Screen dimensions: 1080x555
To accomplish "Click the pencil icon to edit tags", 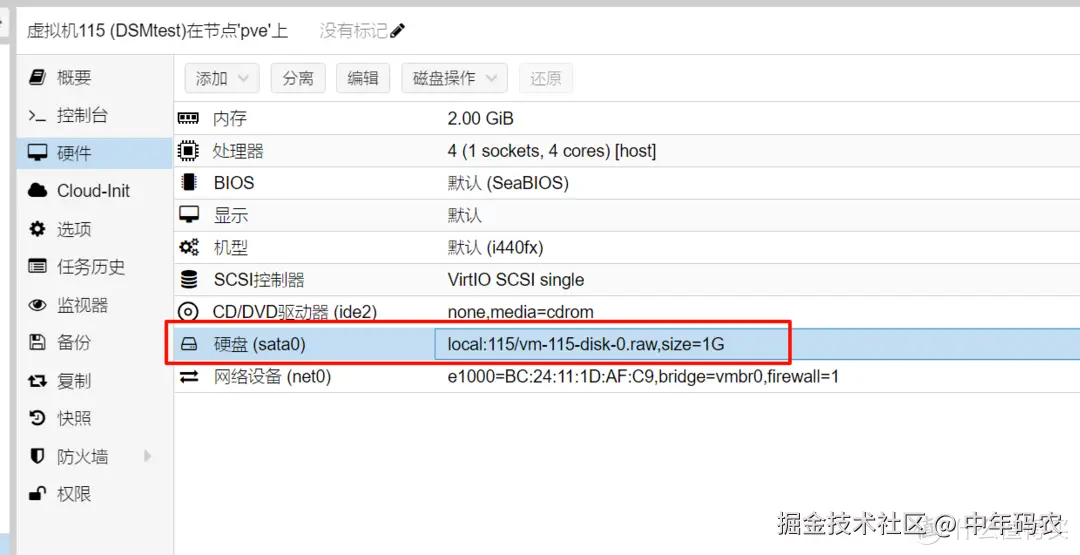I will 397,31.
